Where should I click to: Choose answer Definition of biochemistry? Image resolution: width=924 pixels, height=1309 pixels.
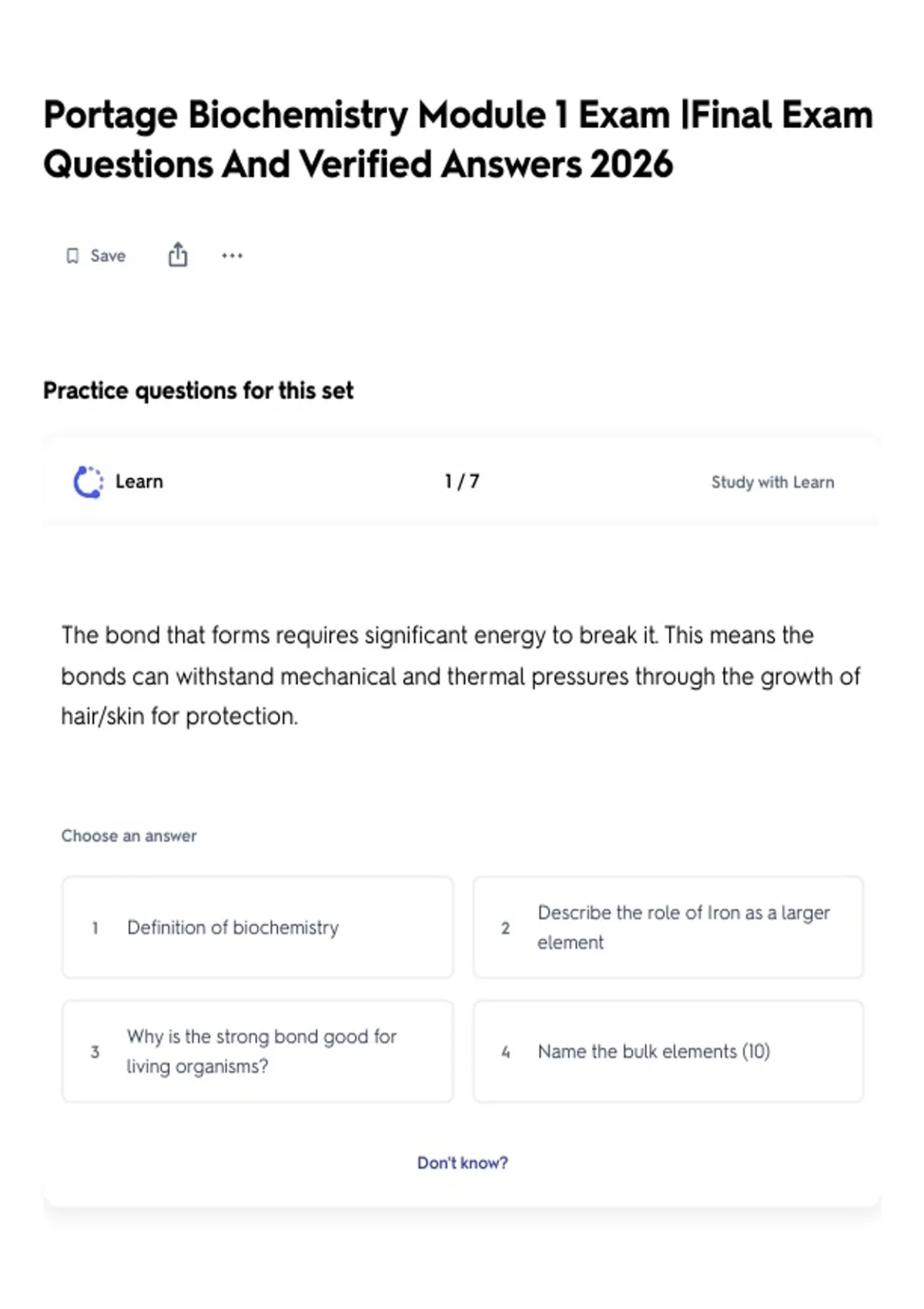coord(257,927)
